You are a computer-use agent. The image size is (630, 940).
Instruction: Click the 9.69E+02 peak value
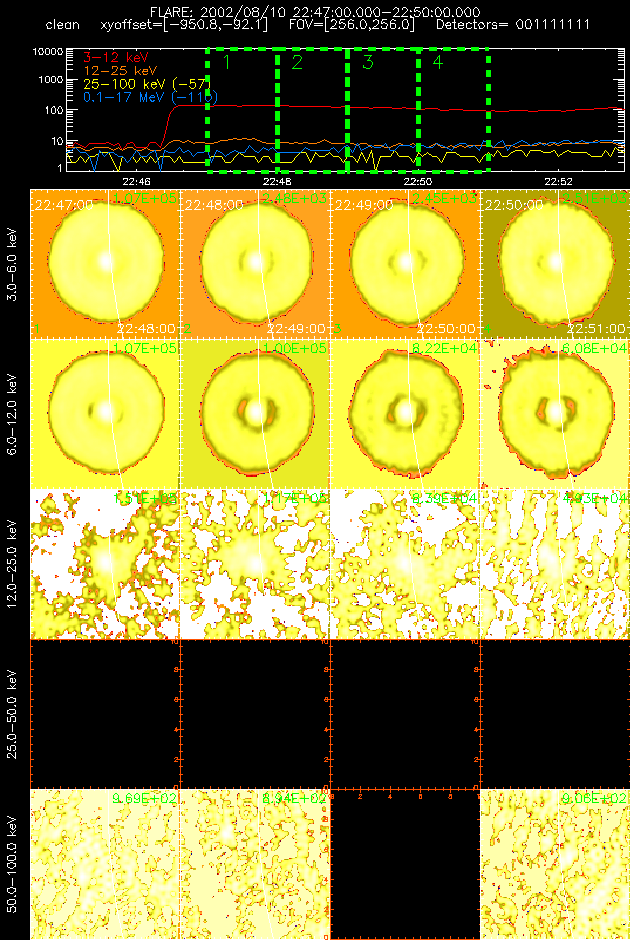click(145, 797)
